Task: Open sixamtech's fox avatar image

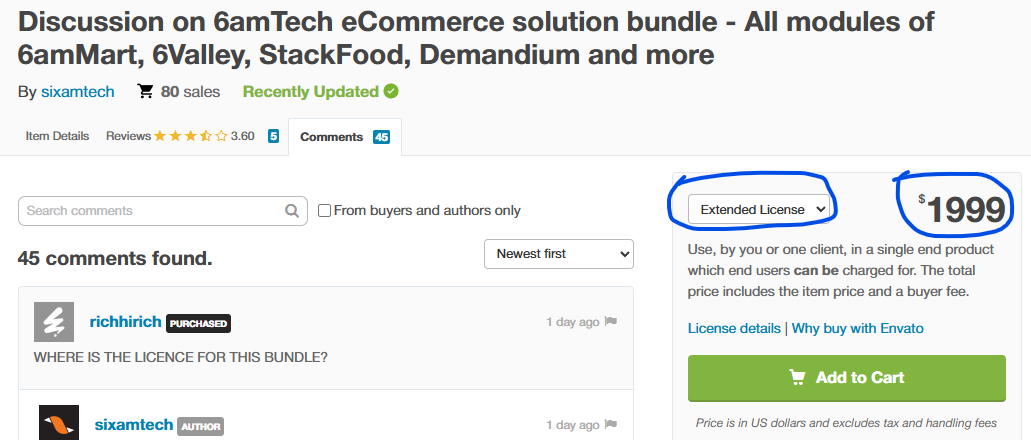Action: click(x=59, y=422)
